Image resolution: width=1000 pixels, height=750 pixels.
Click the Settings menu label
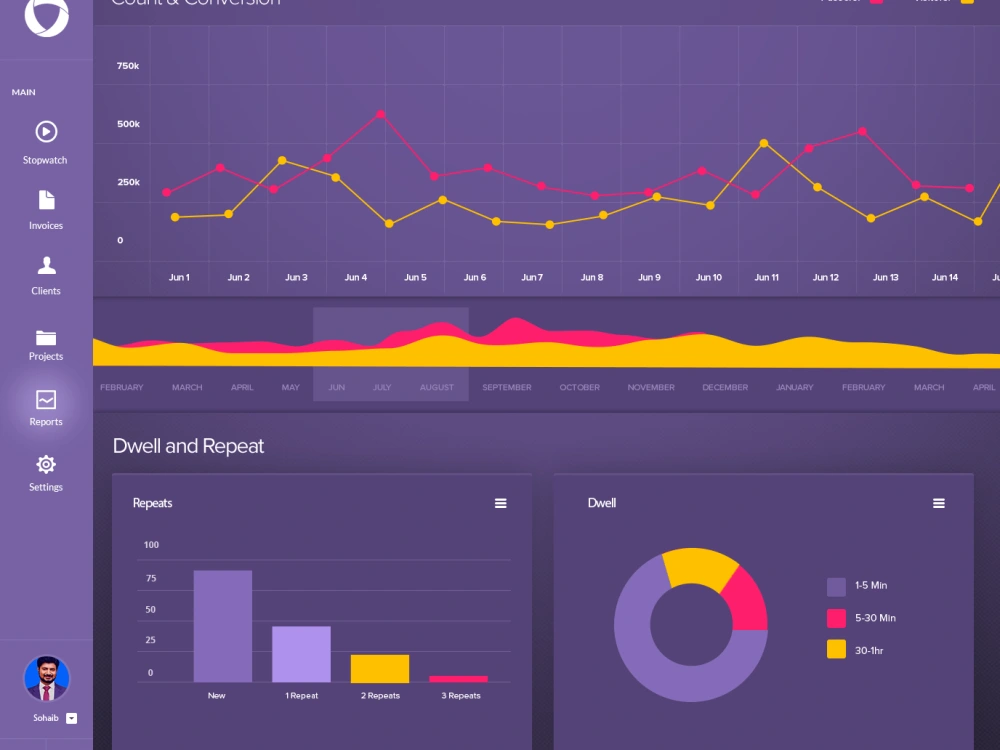click(46, 487)
